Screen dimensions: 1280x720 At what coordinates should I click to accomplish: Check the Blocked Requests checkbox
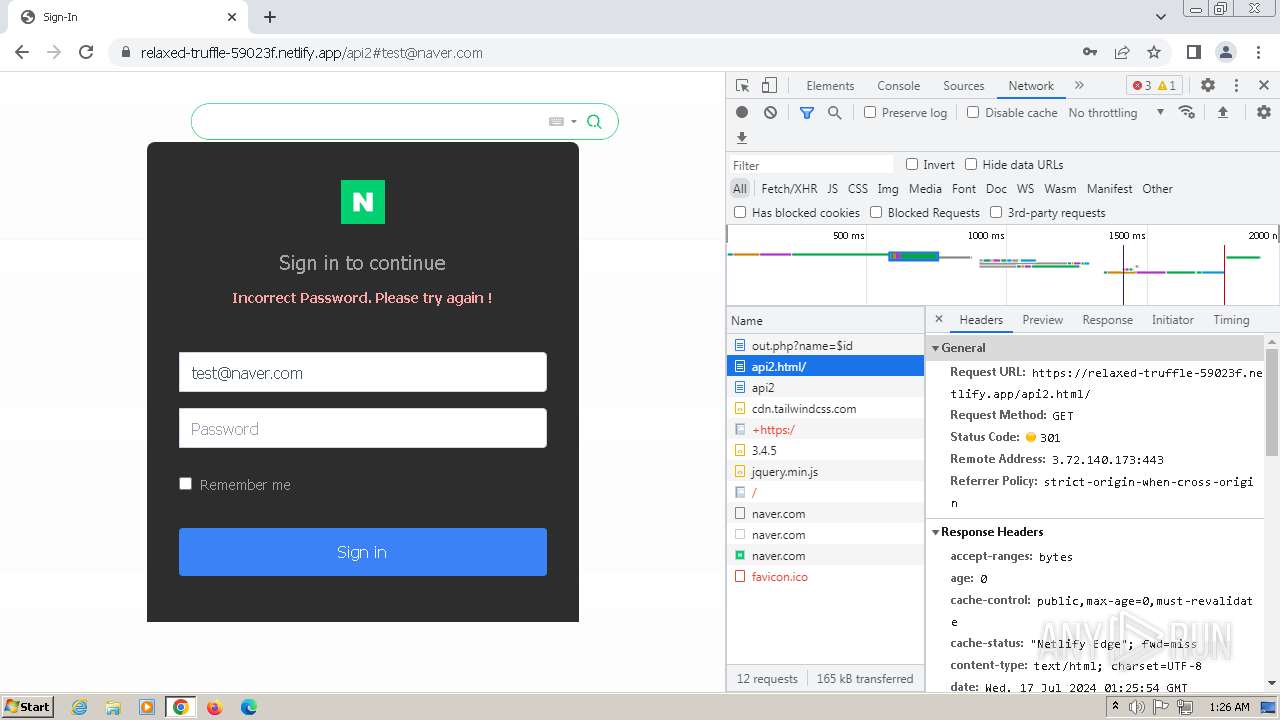pos(876,212)
